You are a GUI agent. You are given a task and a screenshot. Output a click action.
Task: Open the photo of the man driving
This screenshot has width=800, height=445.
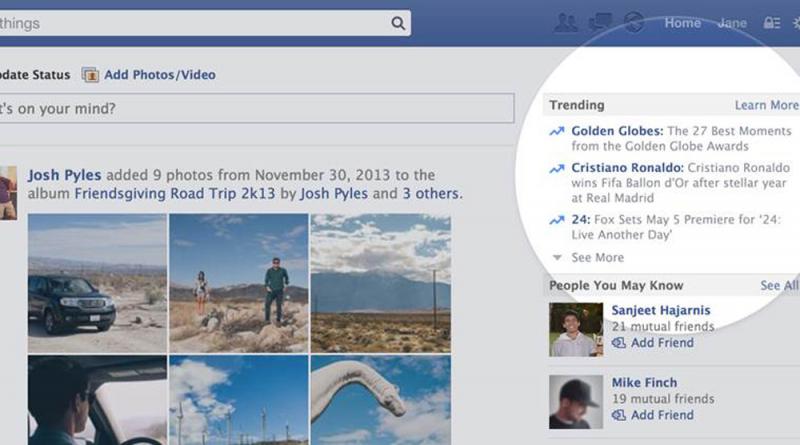coord(97,401)
